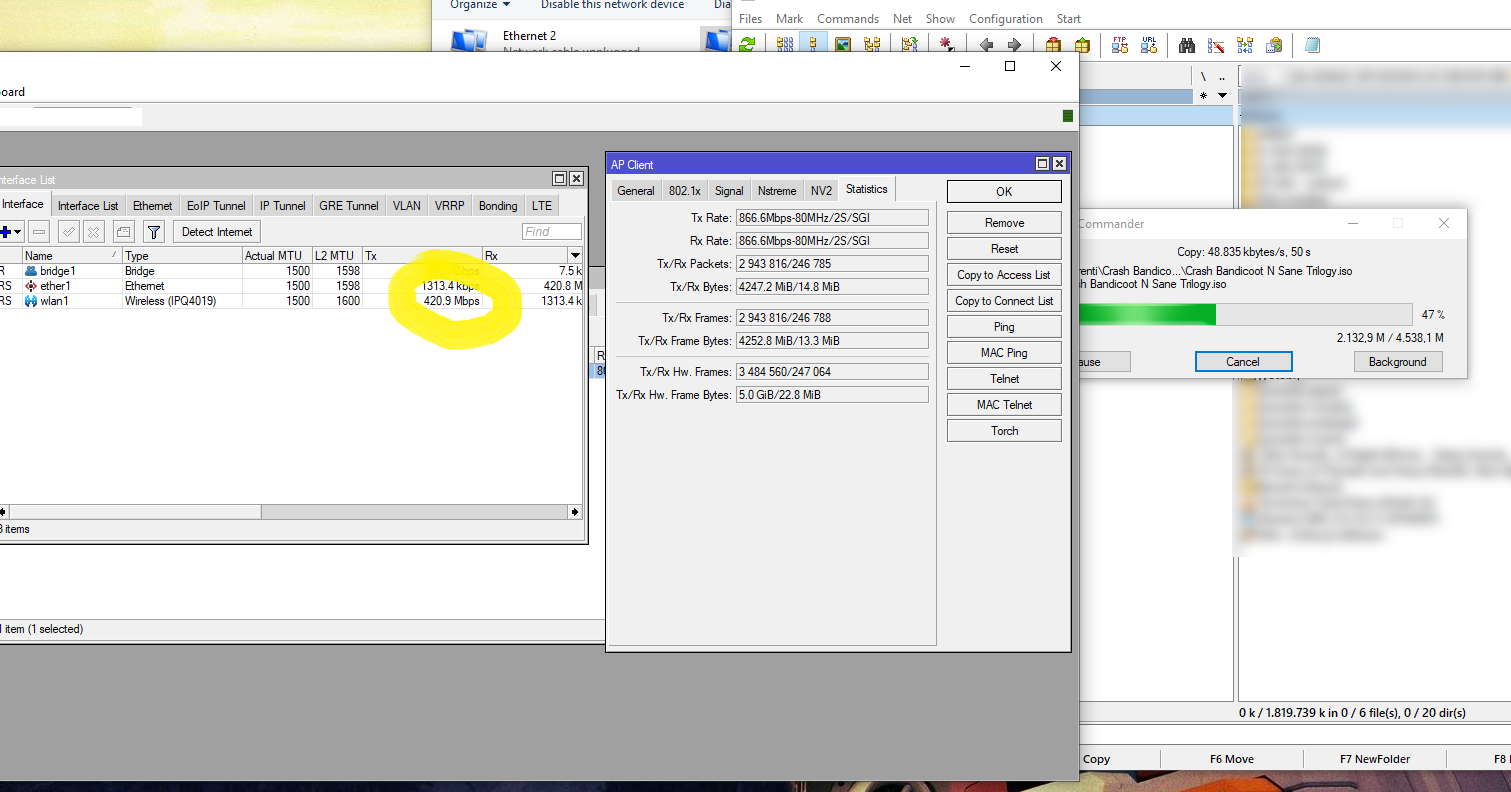
Task: Click the disable (cross) icon in Interface List
Action: click(93, 232)
